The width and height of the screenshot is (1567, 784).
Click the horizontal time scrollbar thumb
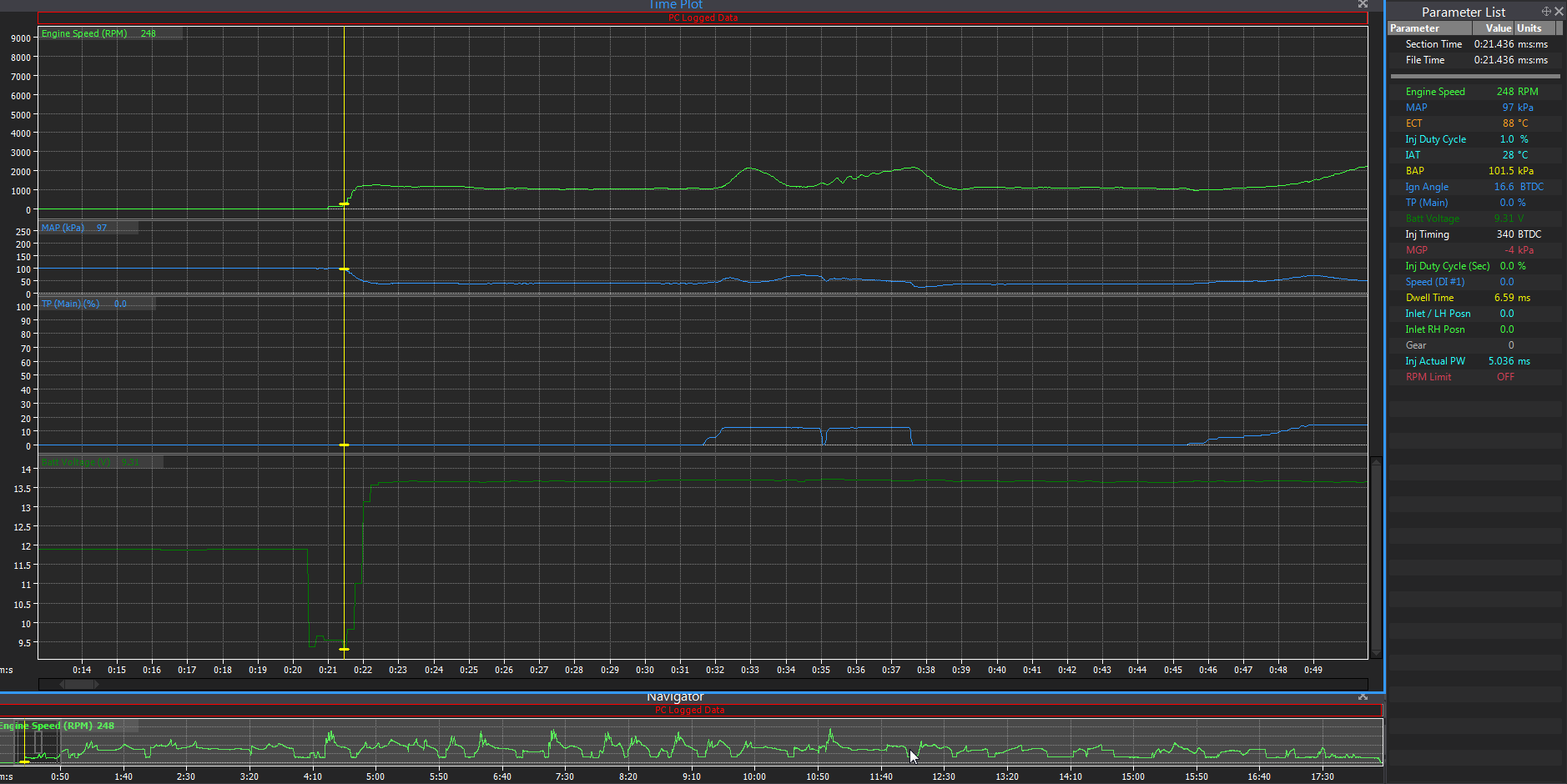[79, 685]
